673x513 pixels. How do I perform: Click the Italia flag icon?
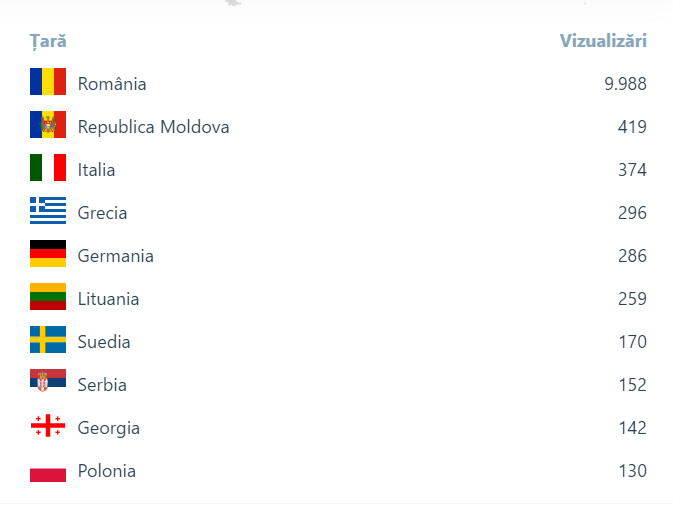pos(48,168)
